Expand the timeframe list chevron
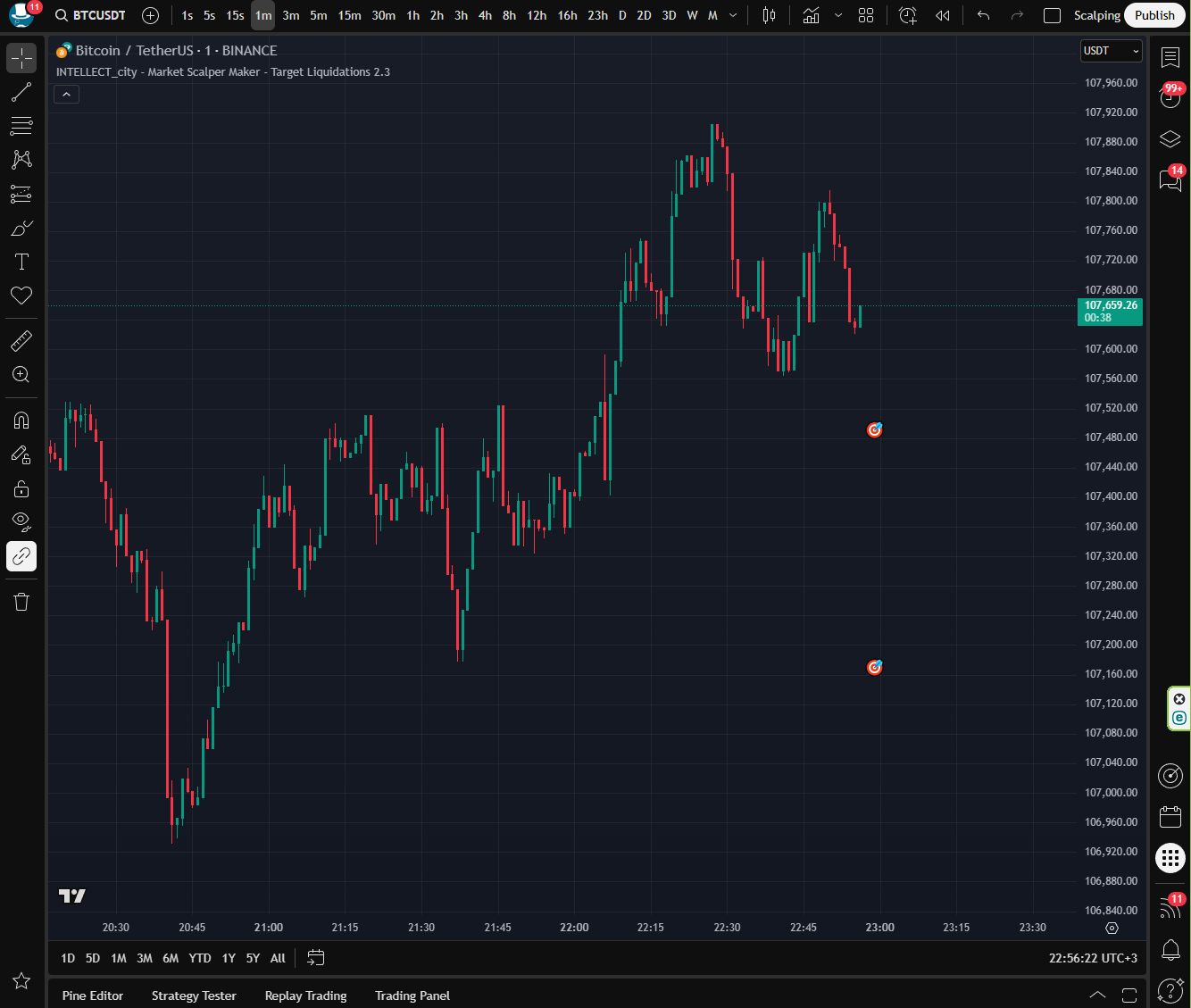Image resolution: width=1191 pixels, height=1008 pixels. coord(733,15)
